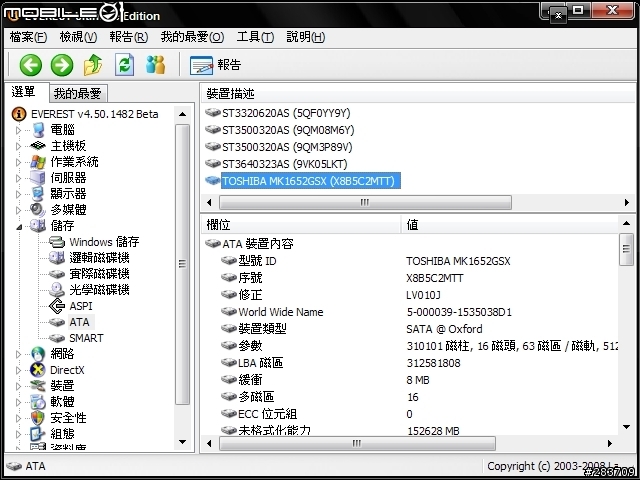Expand the 主機板 tree node
Viewport: 640px width, 480px height.
click(18, 146)
